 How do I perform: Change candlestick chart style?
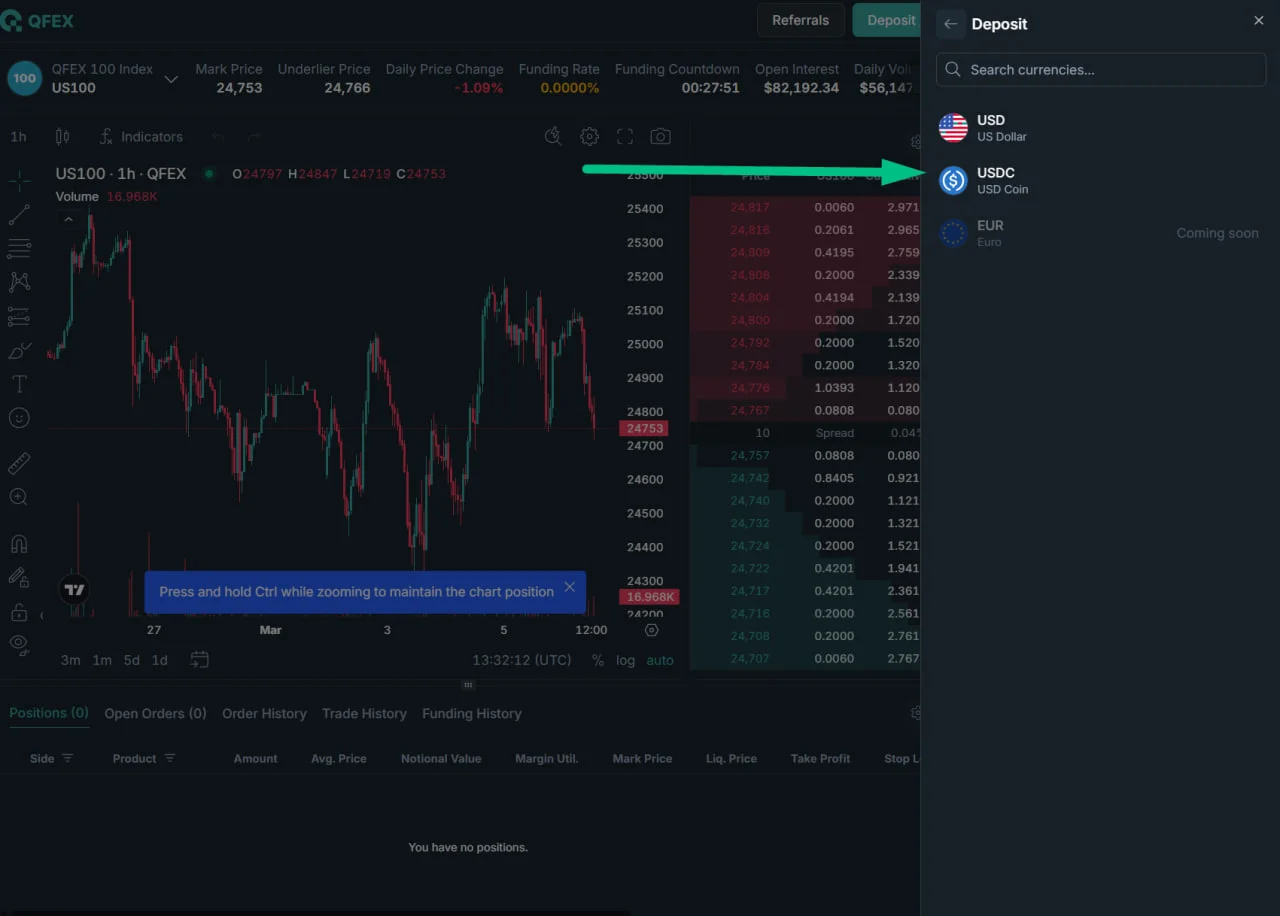point(63,137)
